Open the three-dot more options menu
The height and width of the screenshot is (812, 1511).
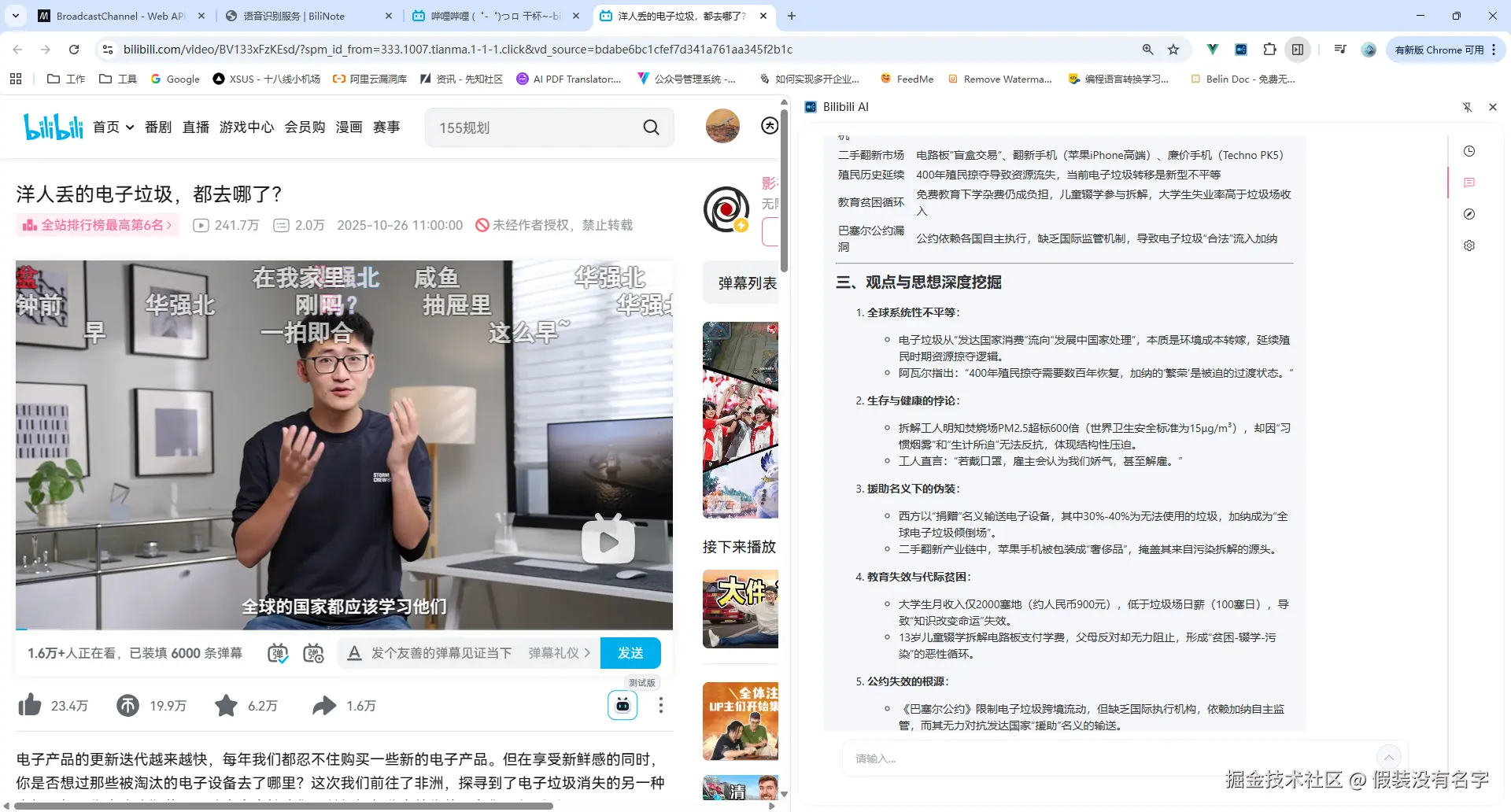(661, 705)
